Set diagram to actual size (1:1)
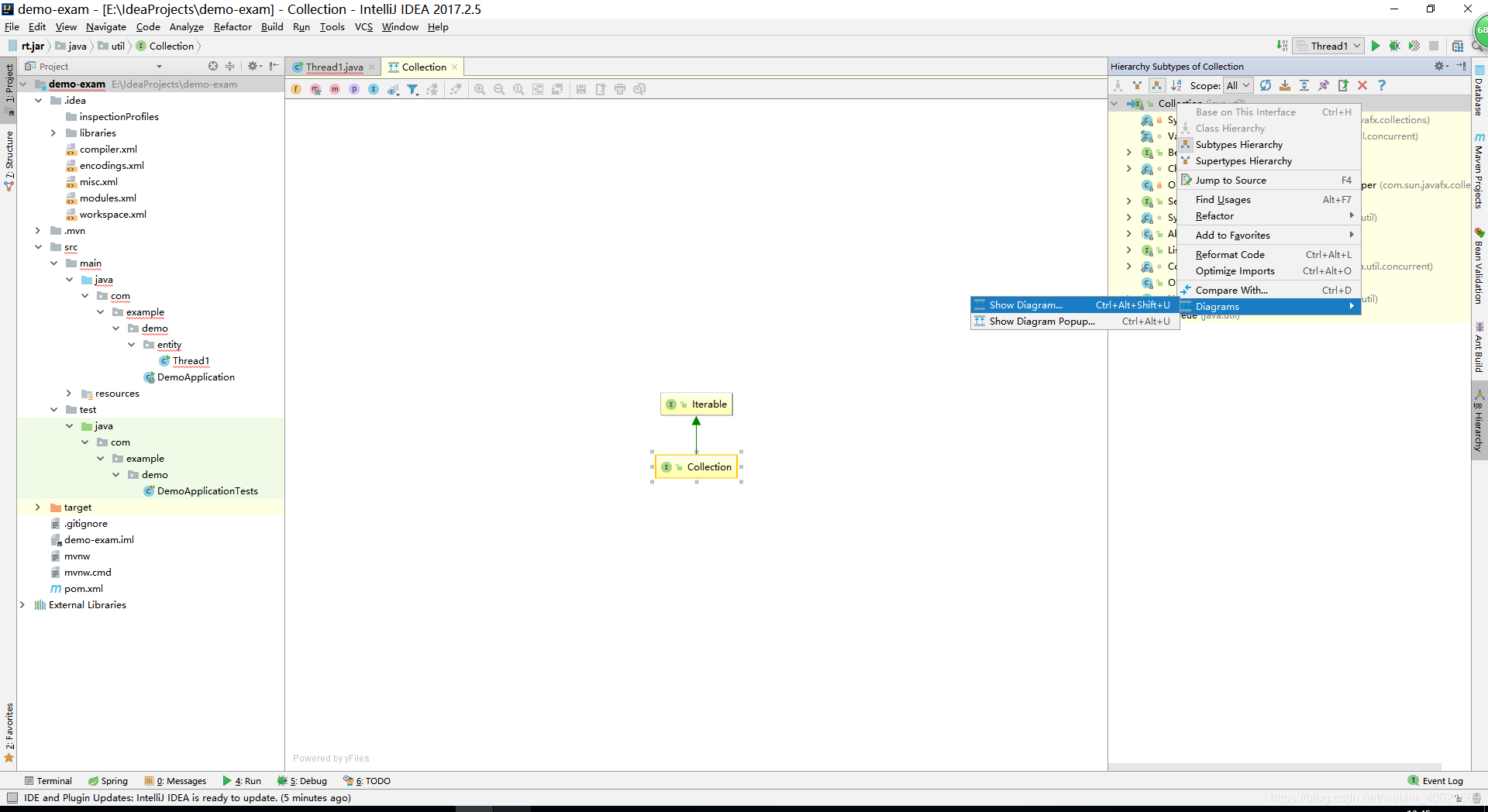Viewport: 1488px width, 812px height. 518,89
